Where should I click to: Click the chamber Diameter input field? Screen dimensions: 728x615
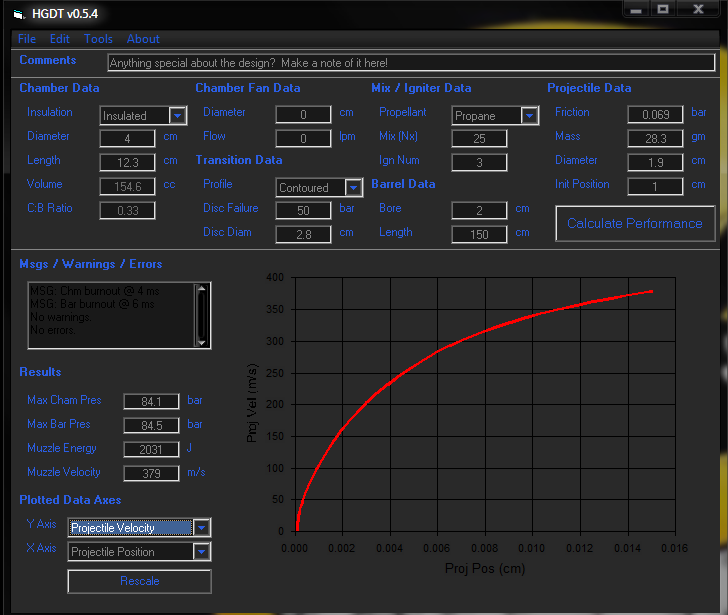pyautogui.click(x=127, y=138)
